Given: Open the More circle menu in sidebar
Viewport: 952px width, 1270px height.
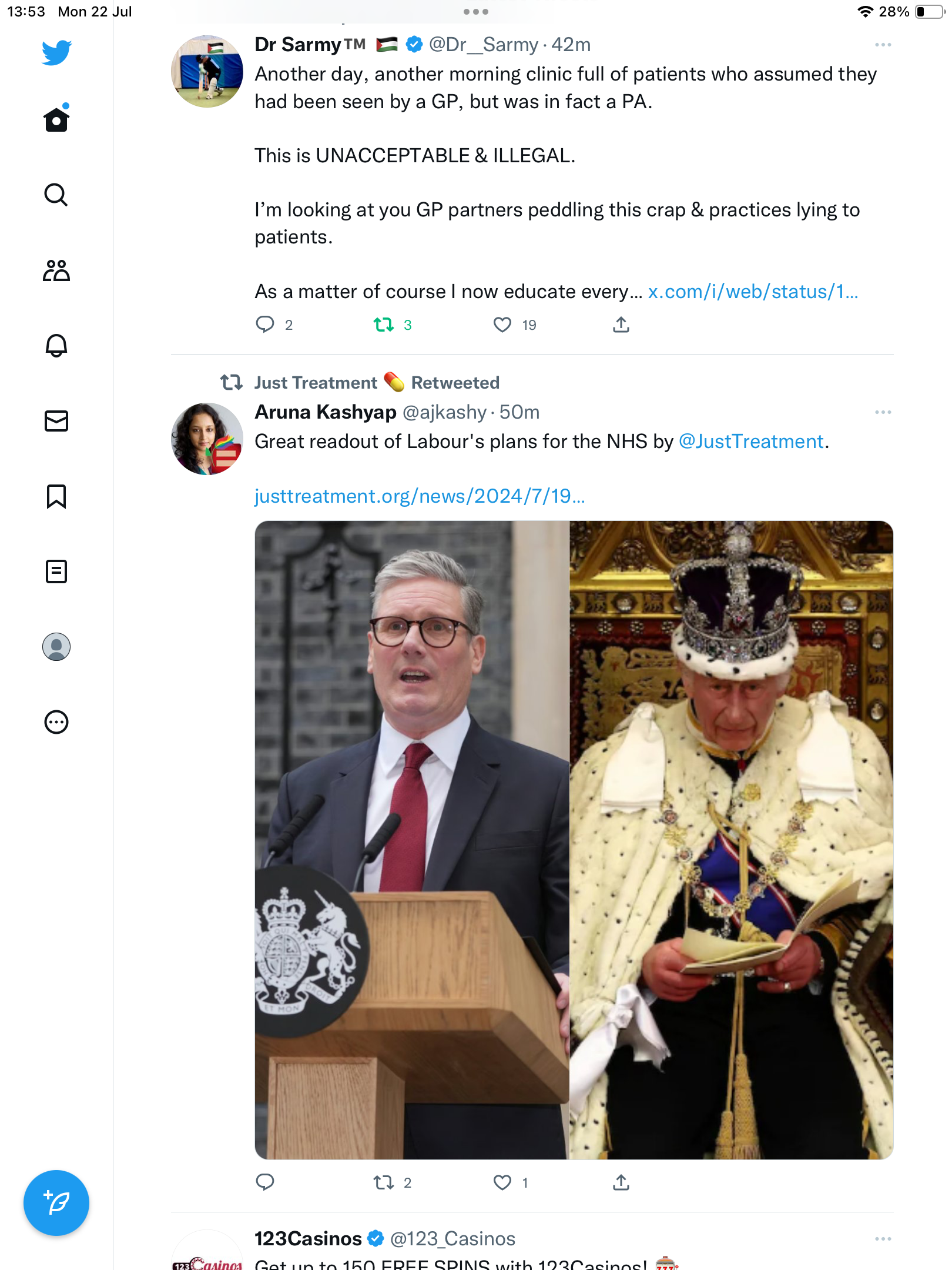Looking at the screenshot, I should click(x=56, y=722).
